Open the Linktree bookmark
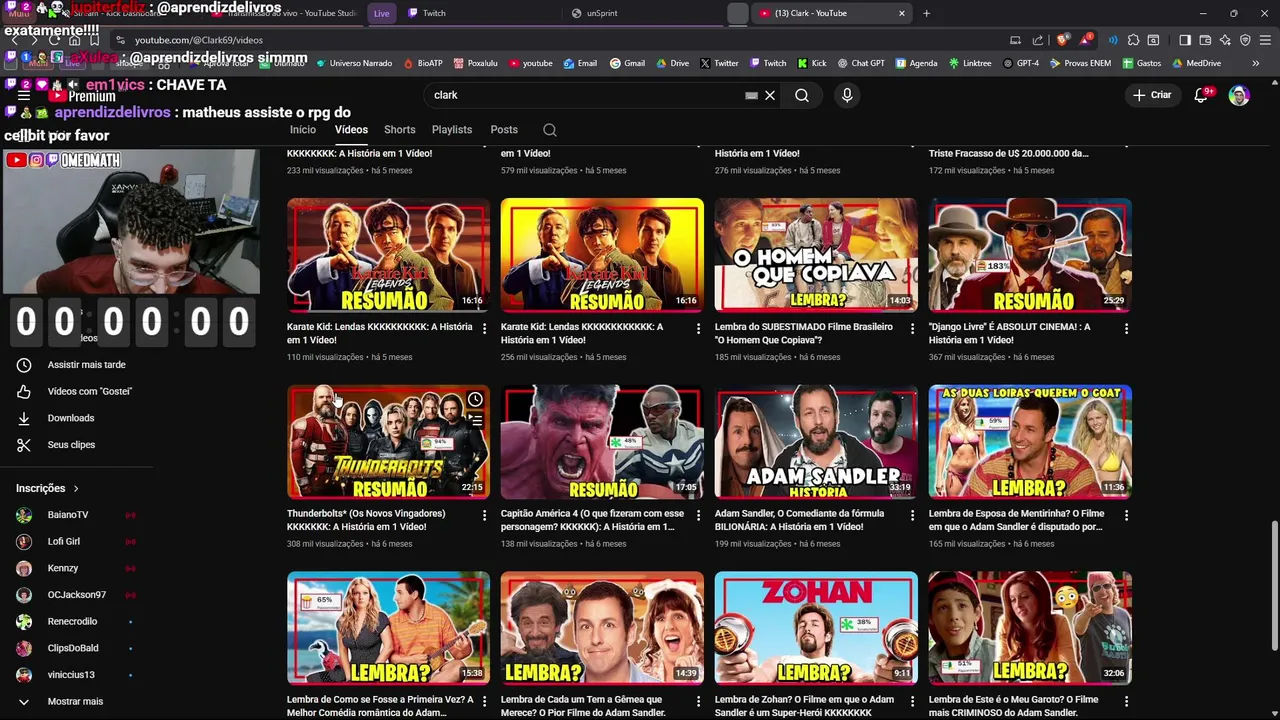Image resolution: width=1280 pixels, height=720 pixels. coord(969,63)
